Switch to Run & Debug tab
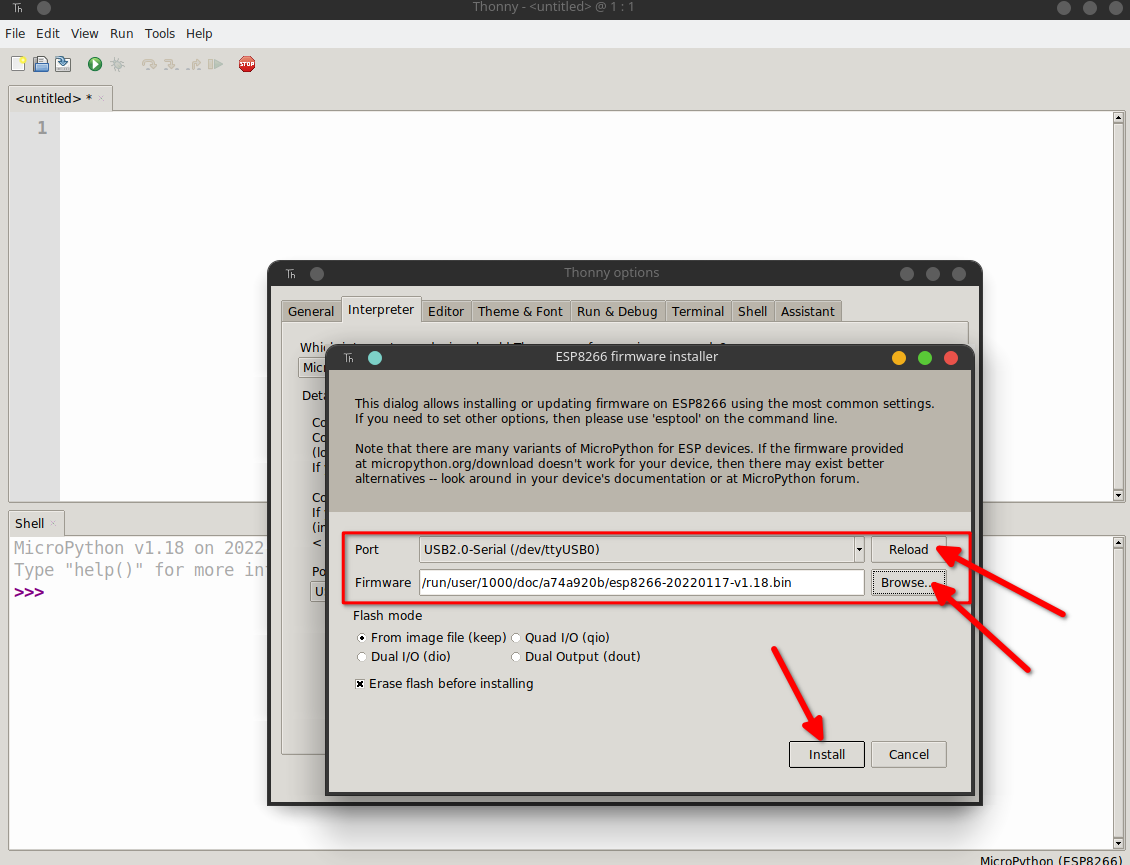 click(617, 311)
